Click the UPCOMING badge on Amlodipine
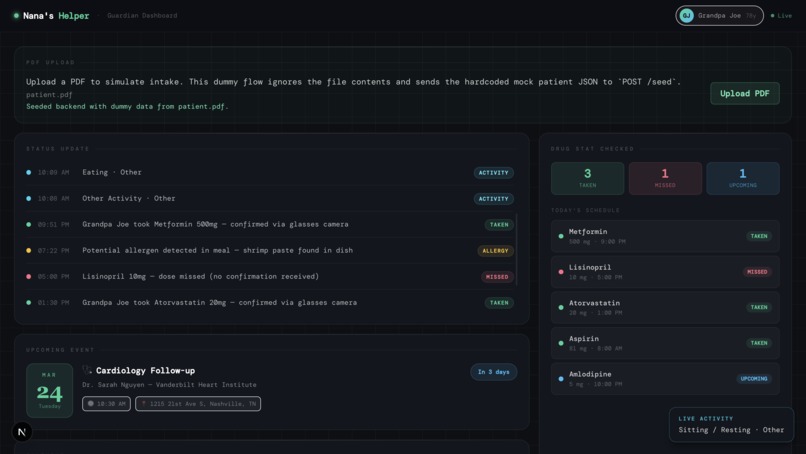 pyautogui.click(x=754, y=378)
